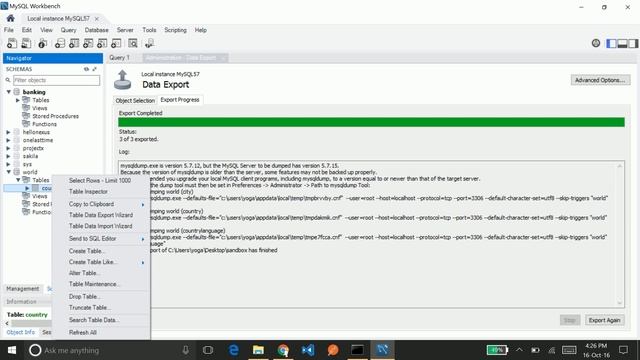The width and height of the screenshot is (640, 360).
Task: Expand the hellonexus schema
Action: click(x=8, y=132)
